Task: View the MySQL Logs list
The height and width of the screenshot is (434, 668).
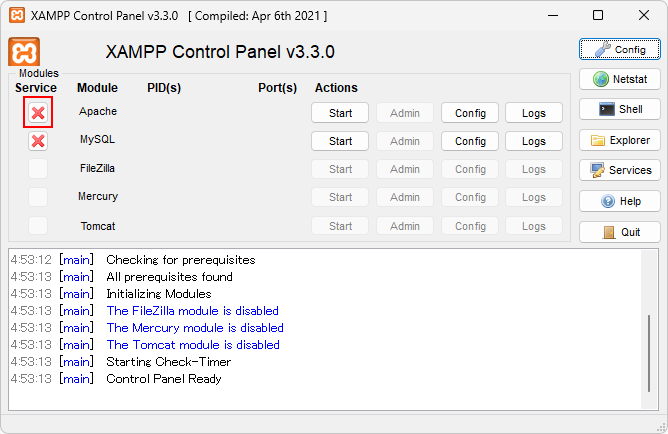Action: [534, 141]
